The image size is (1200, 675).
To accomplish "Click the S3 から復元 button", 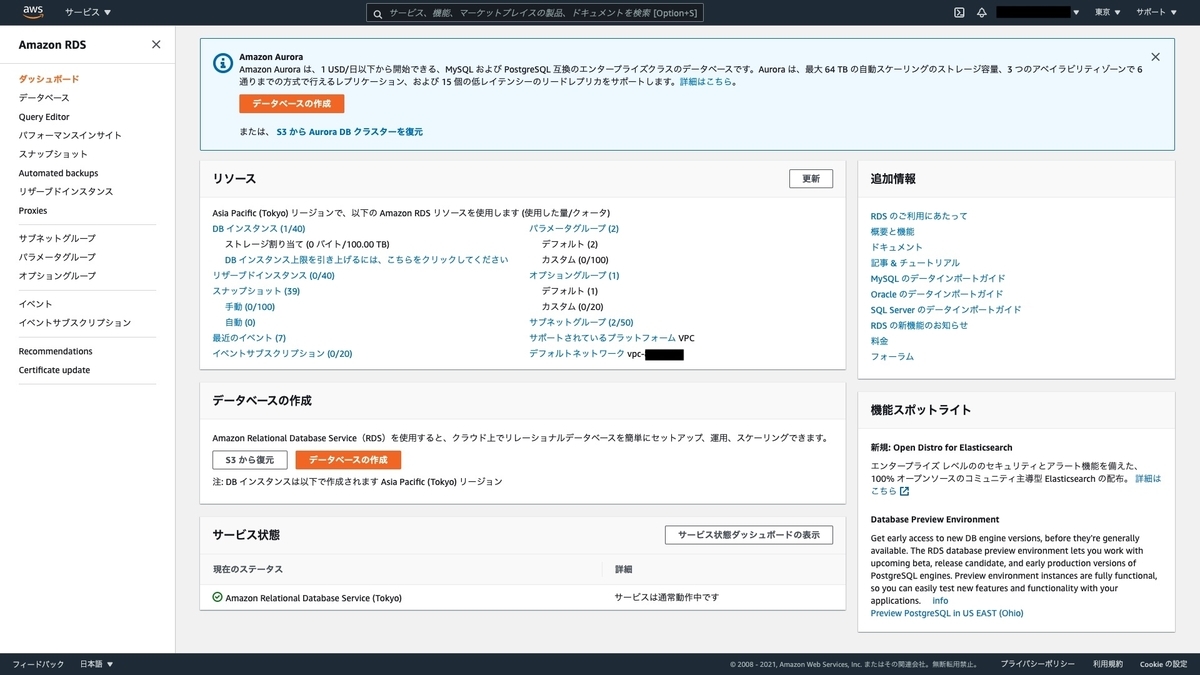I will 249,460.
